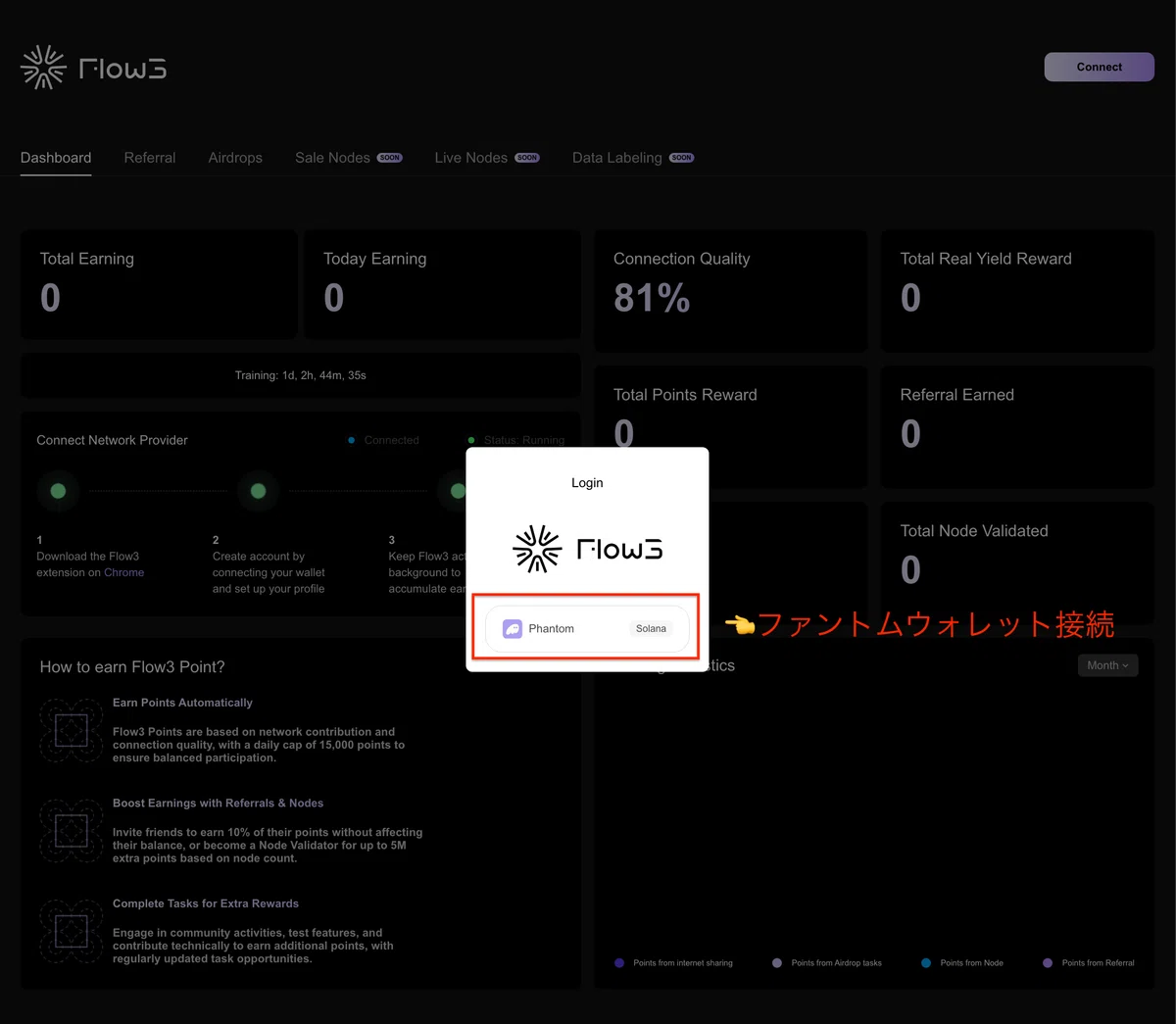Click the Referral Earned value
This screenshot has height=1024, width=1176.
click(x=910, y=434)
